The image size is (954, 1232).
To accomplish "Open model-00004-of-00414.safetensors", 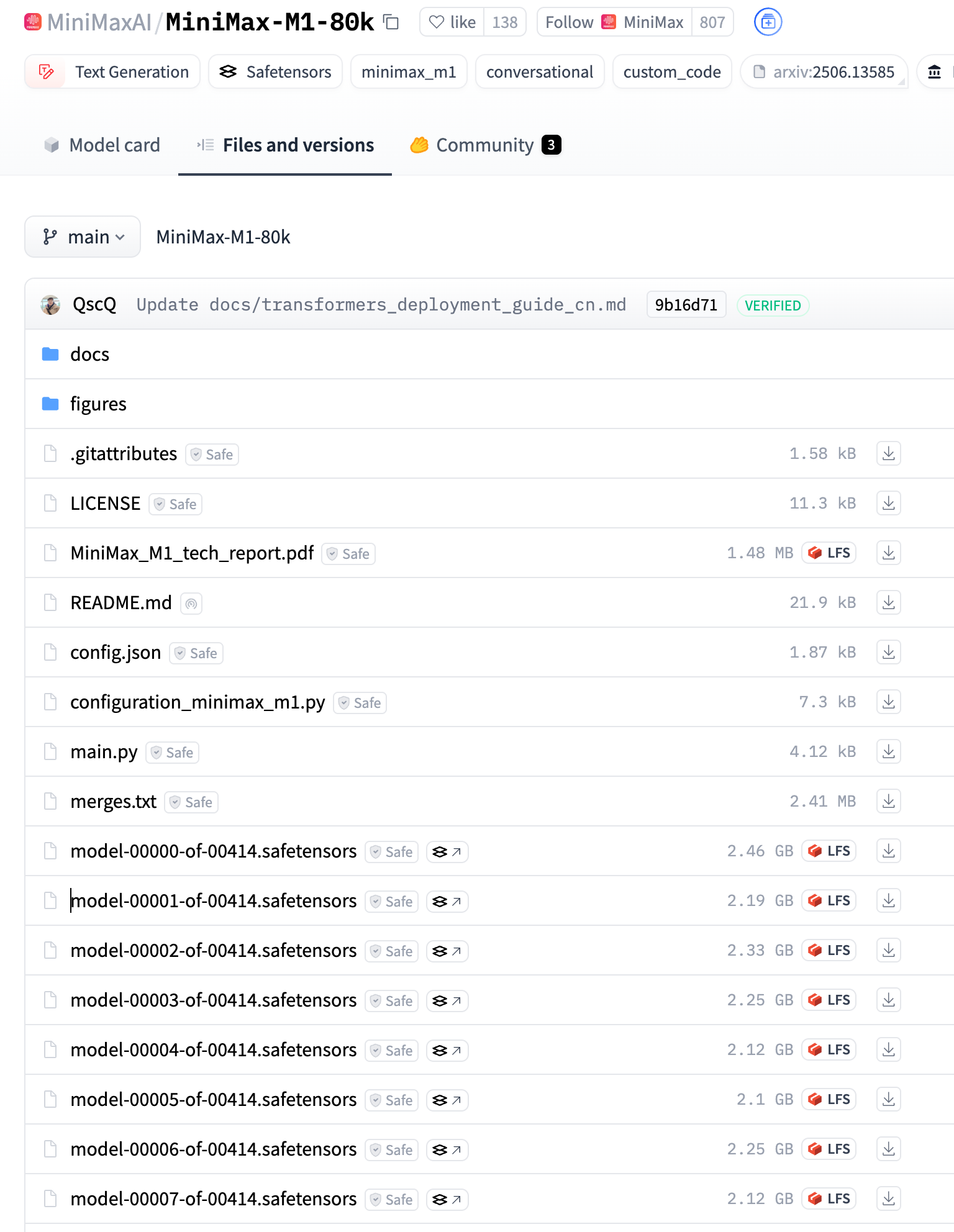I will [x=214, y=1049].
